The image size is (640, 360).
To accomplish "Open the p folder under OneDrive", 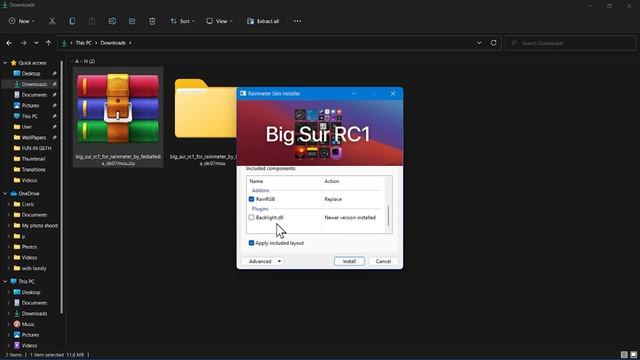I will coord(23,236).
